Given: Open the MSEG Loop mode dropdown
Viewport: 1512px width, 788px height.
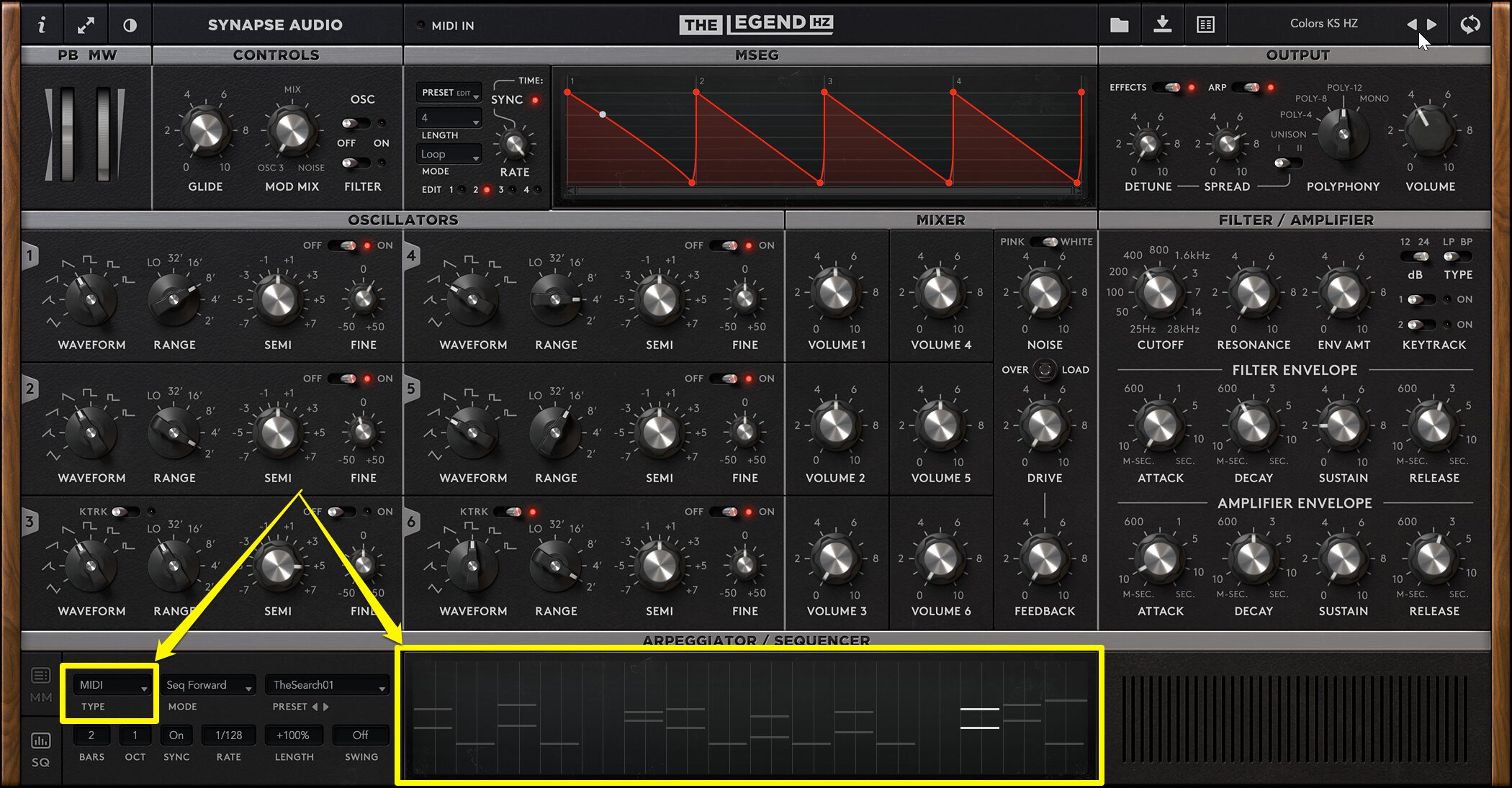Looking at the screenshot, I should pos(449,154).
